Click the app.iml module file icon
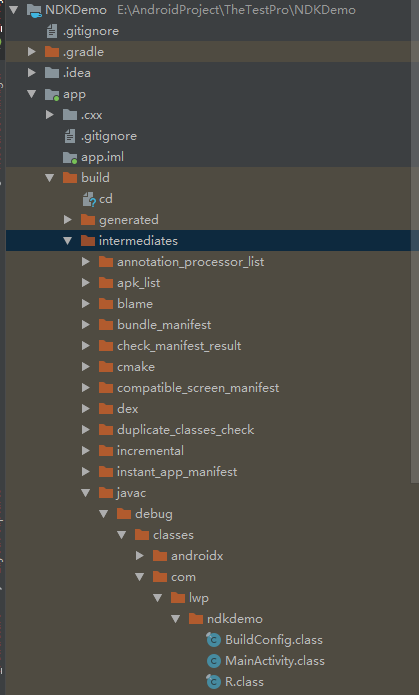 tap(70, 157)
